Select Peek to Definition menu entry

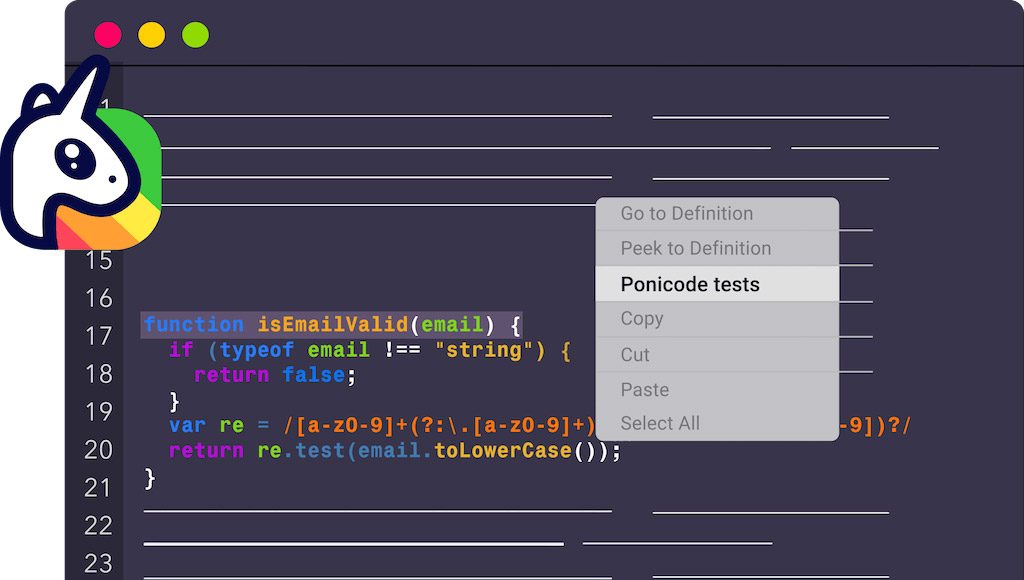pyautogui.click(x=717, y=248)
